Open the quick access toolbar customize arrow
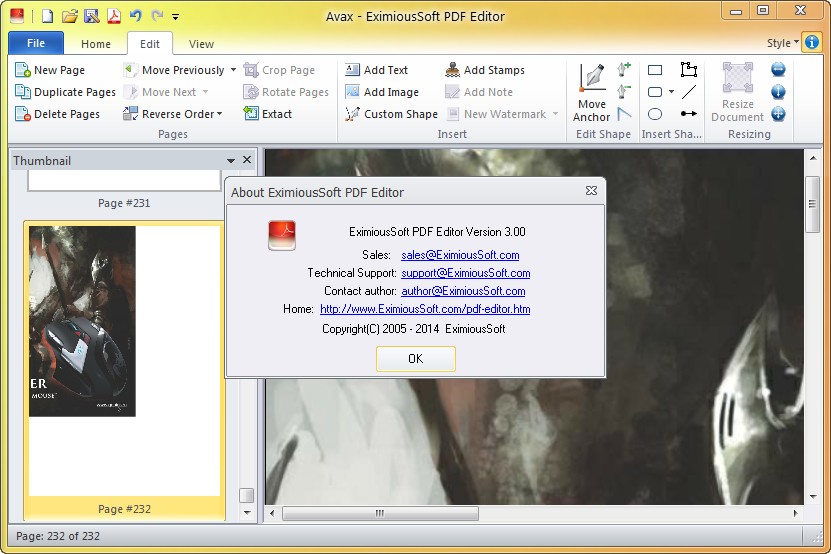Image resolution: width=831 pixels, height=554 pixels. 175,17
